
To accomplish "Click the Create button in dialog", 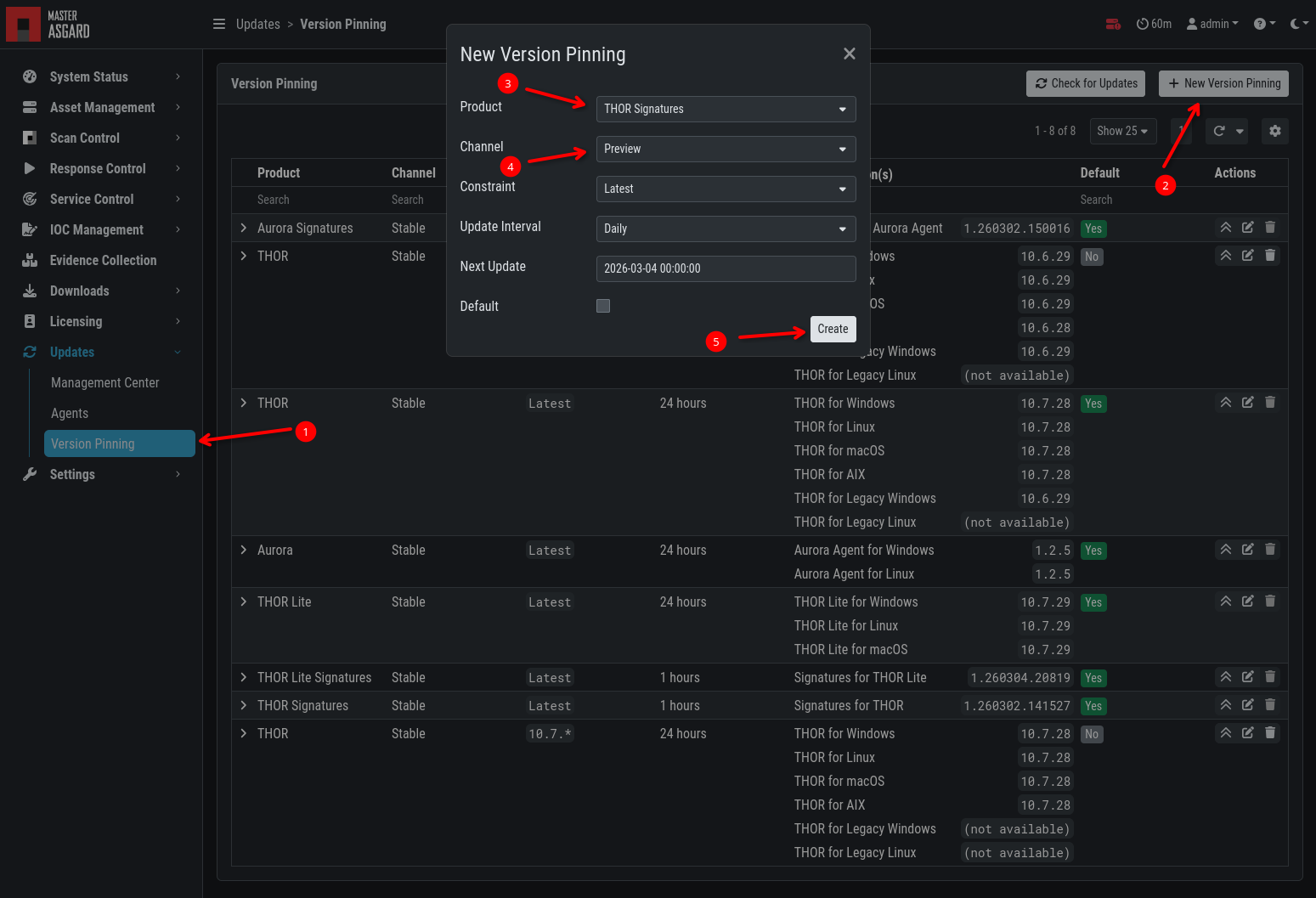I will [x=833, y=329].
